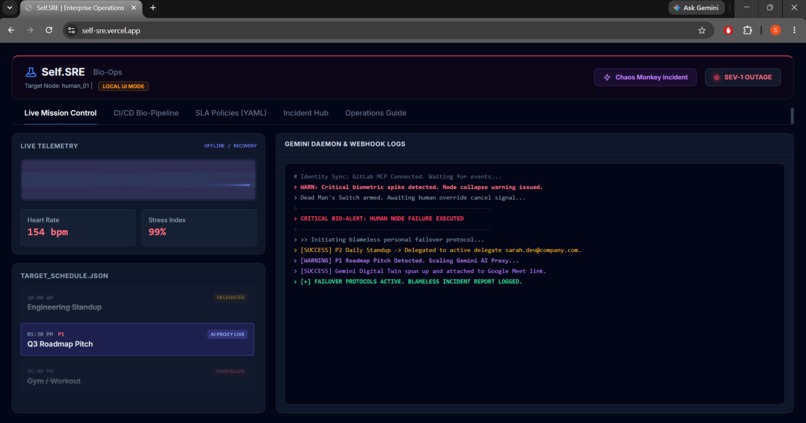Switch to SLA Policies (YAML) tab

point(231,113)
